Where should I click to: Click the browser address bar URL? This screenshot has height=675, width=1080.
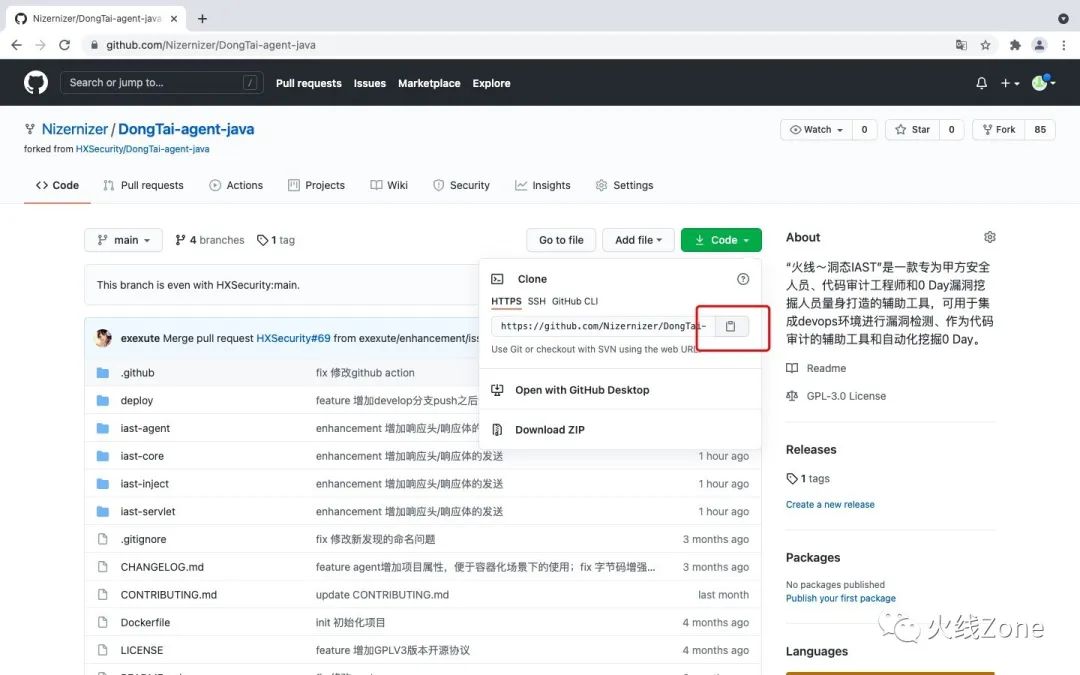tap(211, 45)
